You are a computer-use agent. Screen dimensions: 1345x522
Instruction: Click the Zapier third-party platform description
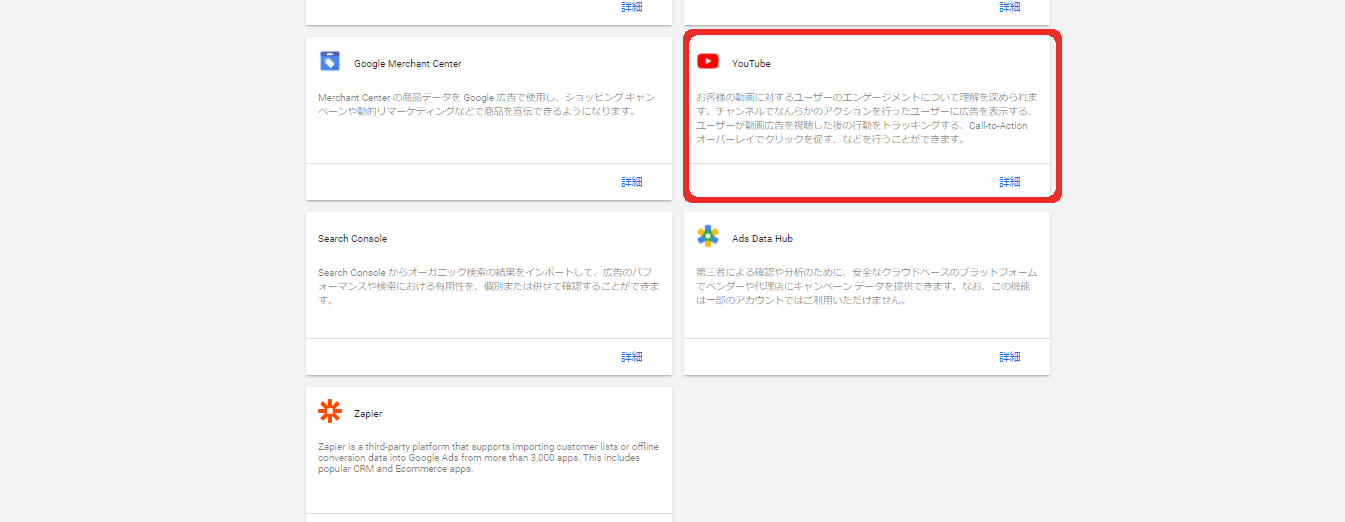click(488, 457)
